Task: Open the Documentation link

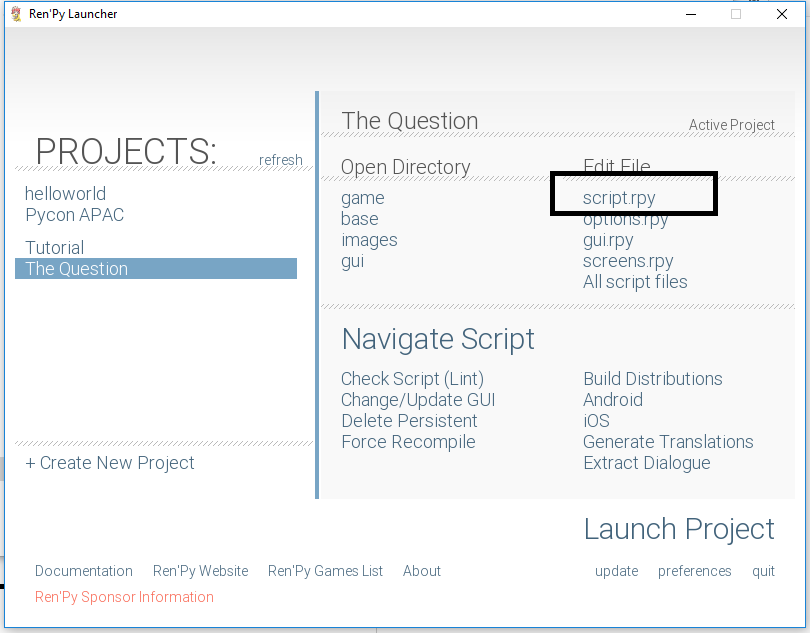Action: [84, 571]
